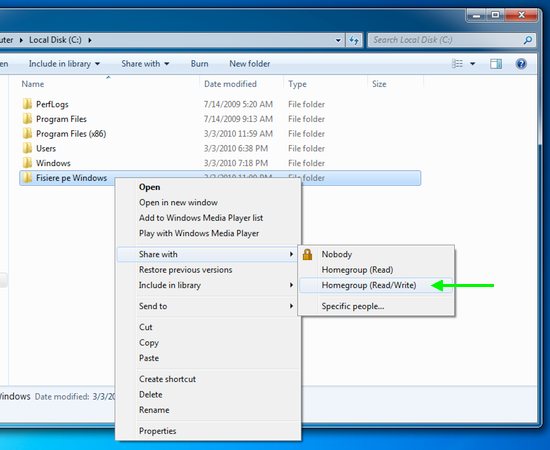Choose Rename from the context menu
The height and width of the screenshot is (450, 550).
click(208, 410)
